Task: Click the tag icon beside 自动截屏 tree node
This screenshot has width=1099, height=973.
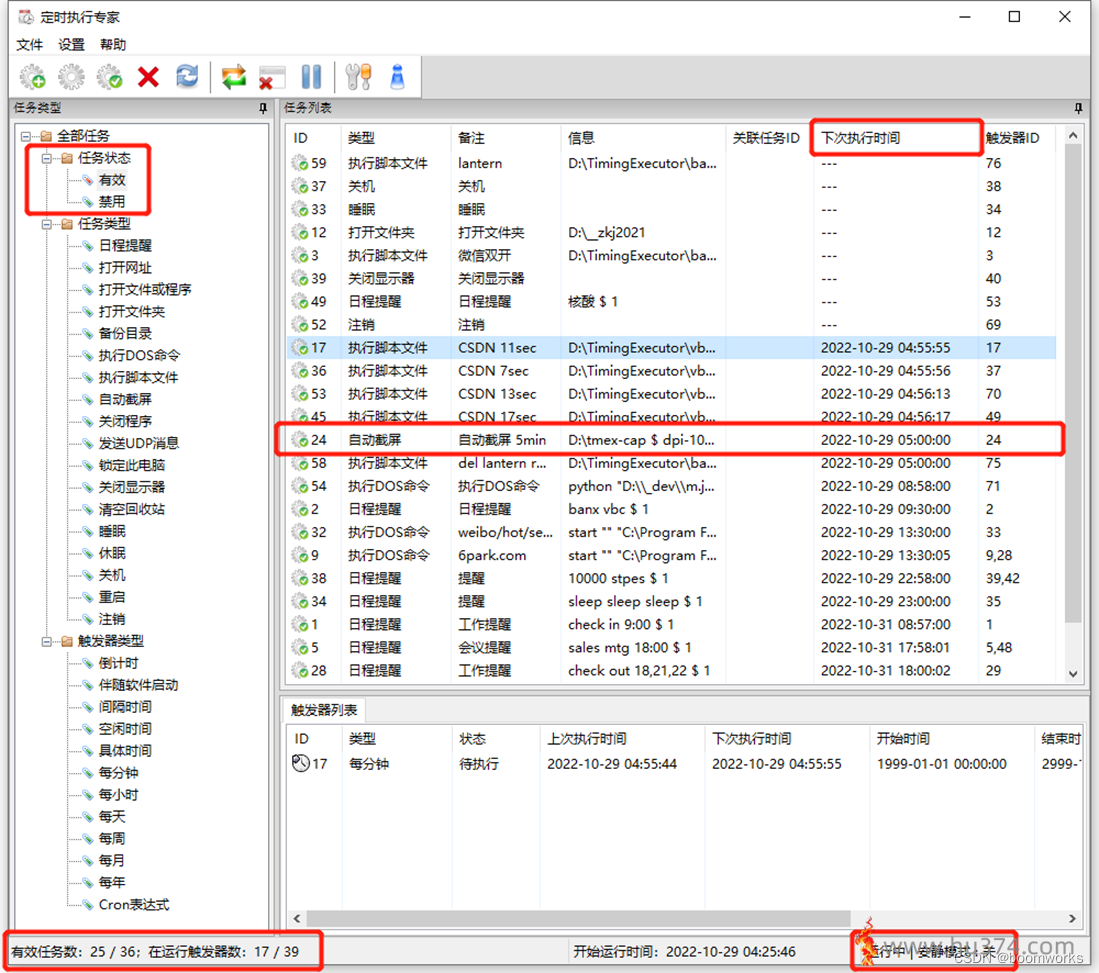Action: pyautogui.click(x=88, y=399)
